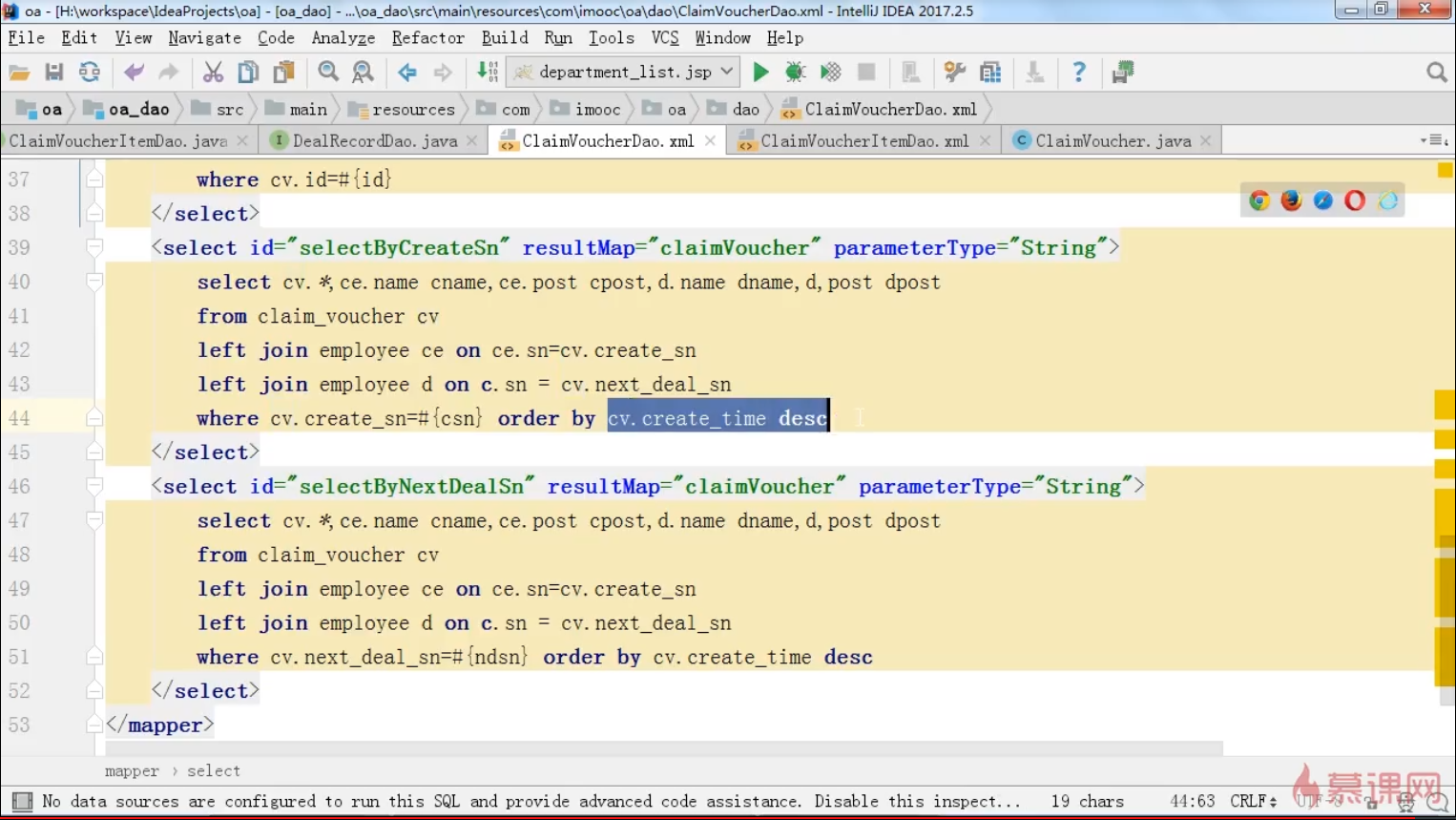Run with Coverage icon in toolbar

(830, 73)
